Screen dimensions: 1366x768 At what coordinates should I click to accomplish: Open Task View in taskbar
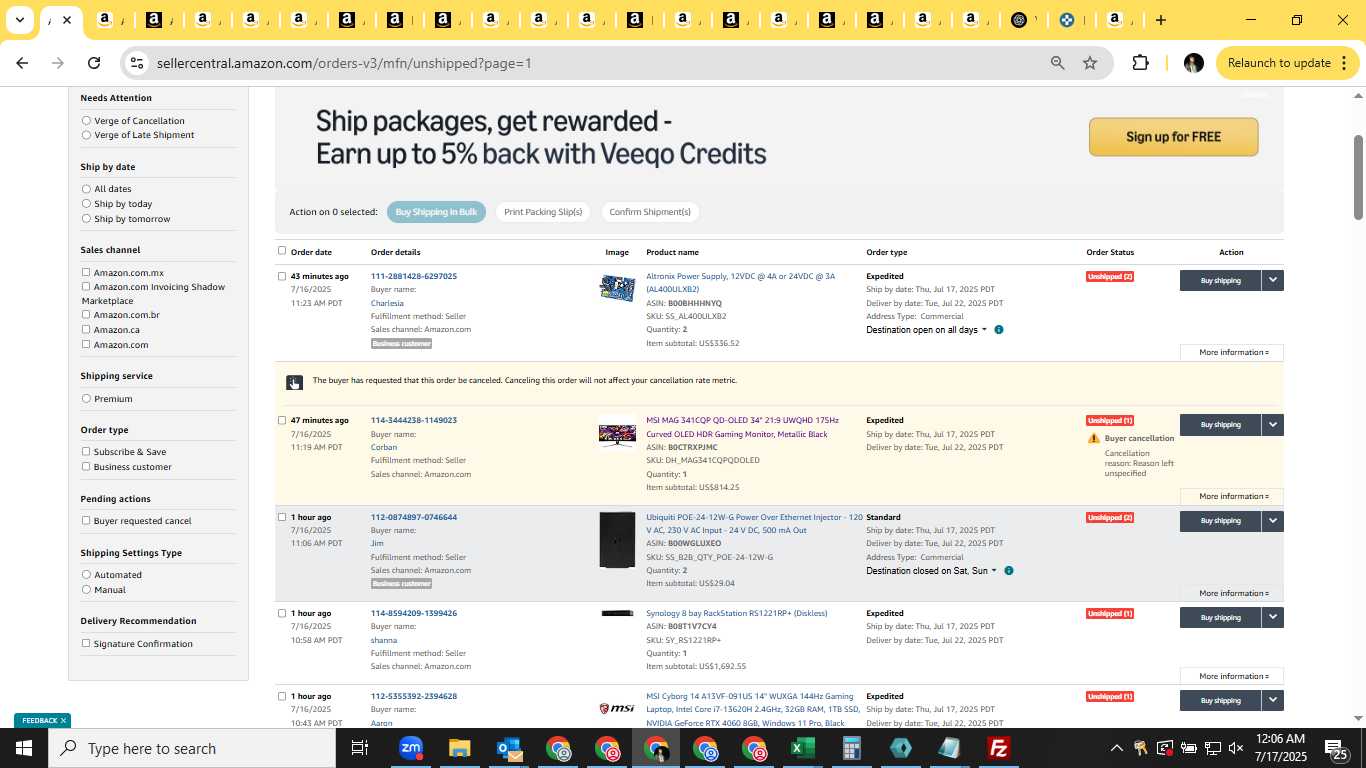click(360, 748)
